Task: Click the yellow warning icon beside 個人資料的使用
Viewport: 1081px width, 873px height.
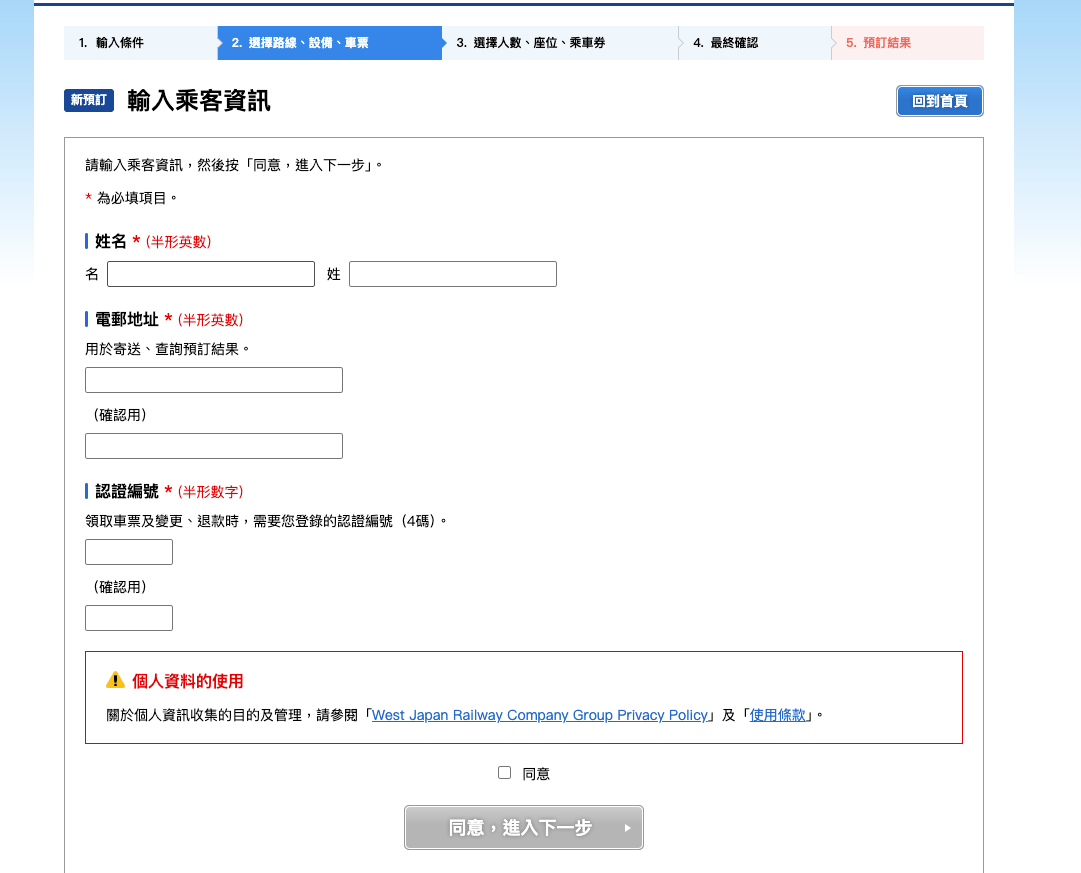Action: coord(115,681)
